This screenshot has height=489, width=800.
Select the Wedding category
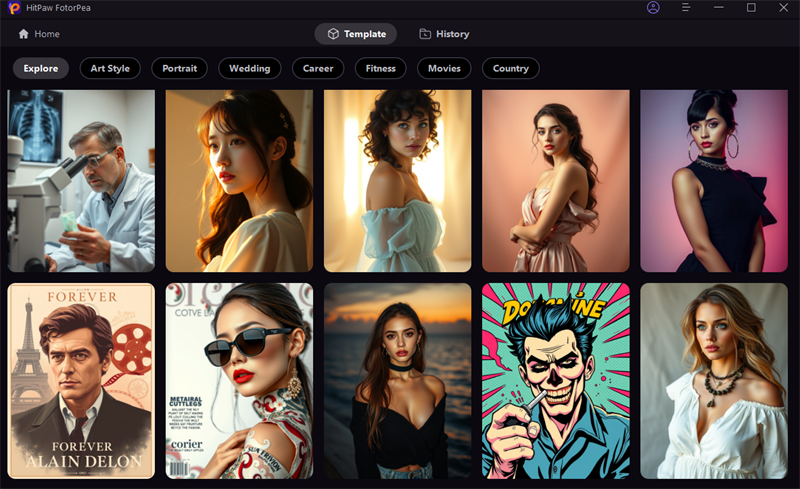[249, 68]
